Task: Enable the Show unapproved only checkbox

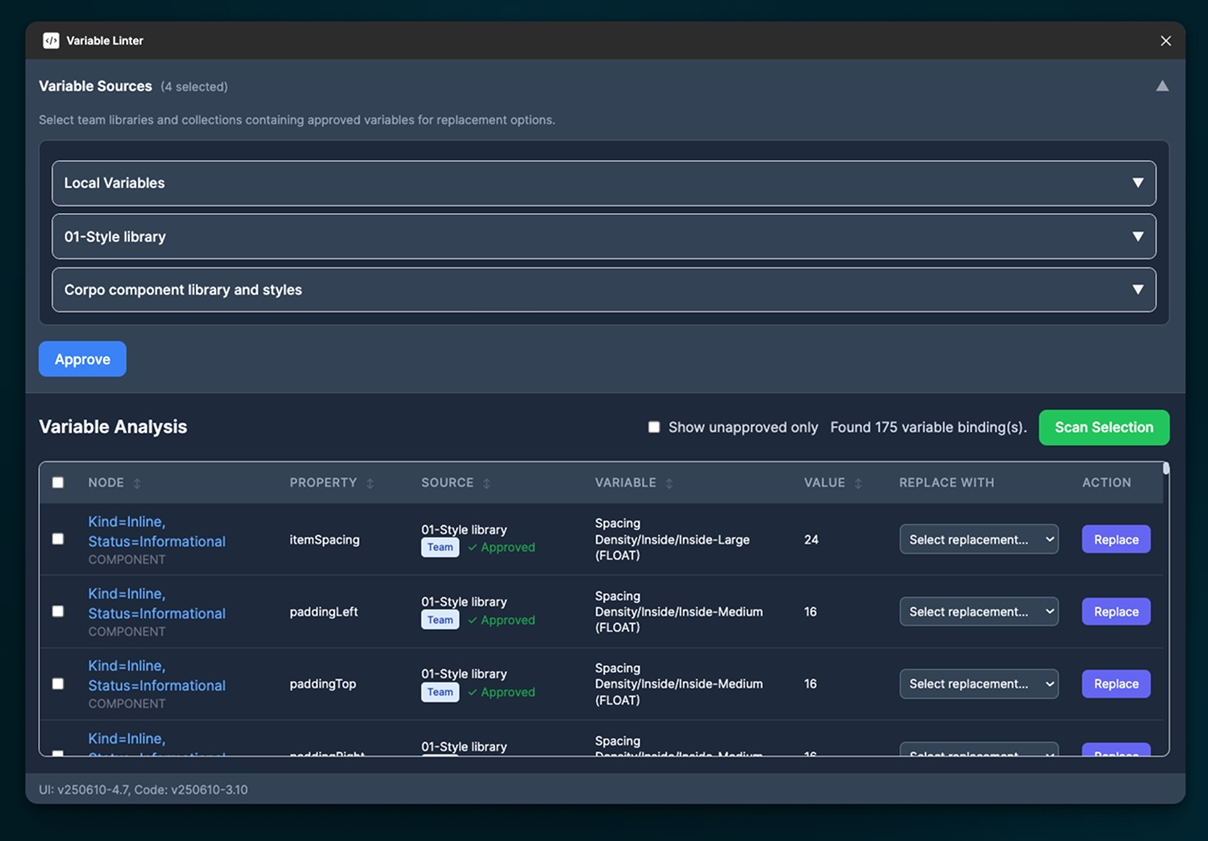Action: [654, 426]
